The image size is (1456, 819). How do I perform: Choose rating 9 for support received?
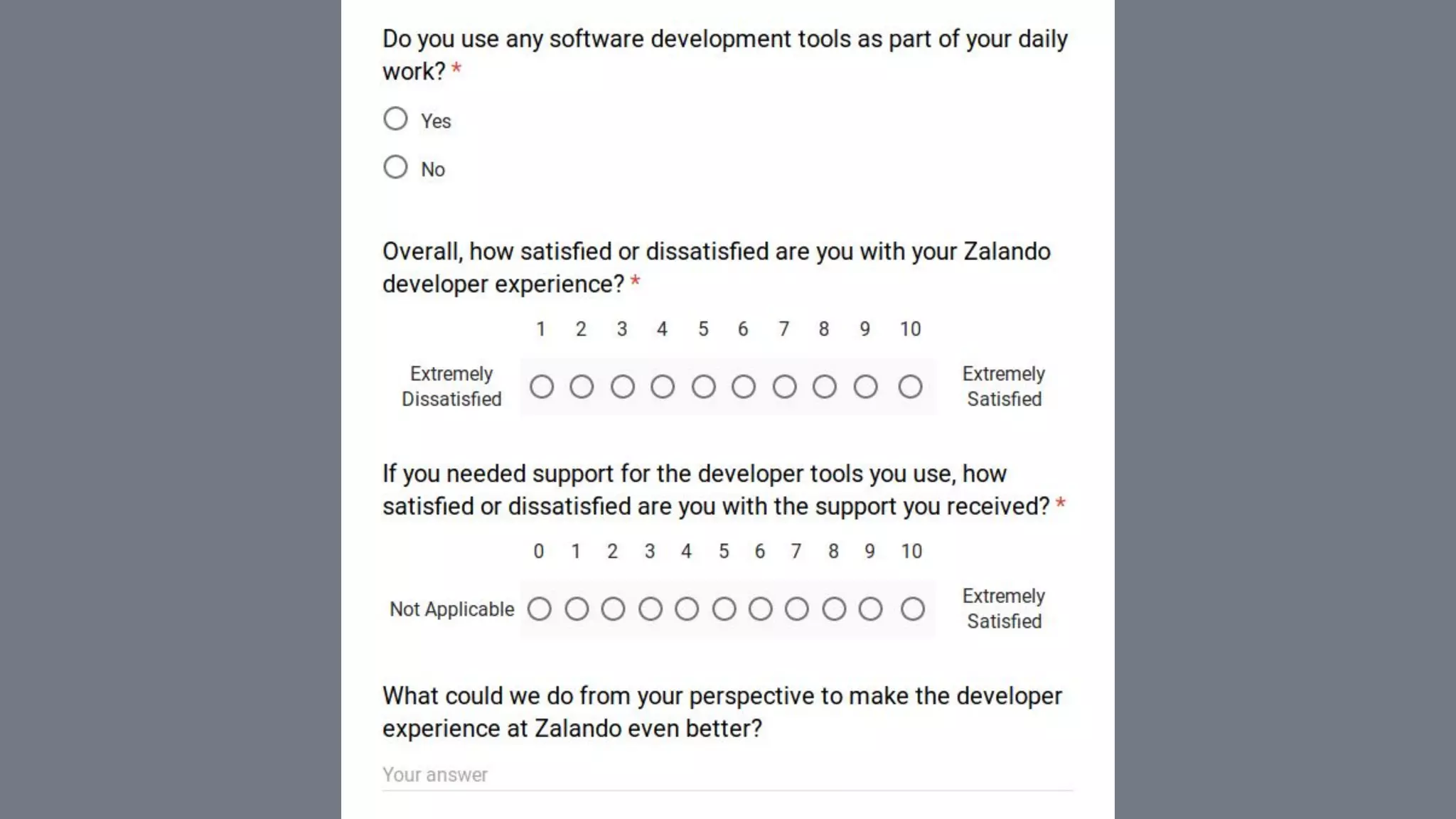click(871, 609)
